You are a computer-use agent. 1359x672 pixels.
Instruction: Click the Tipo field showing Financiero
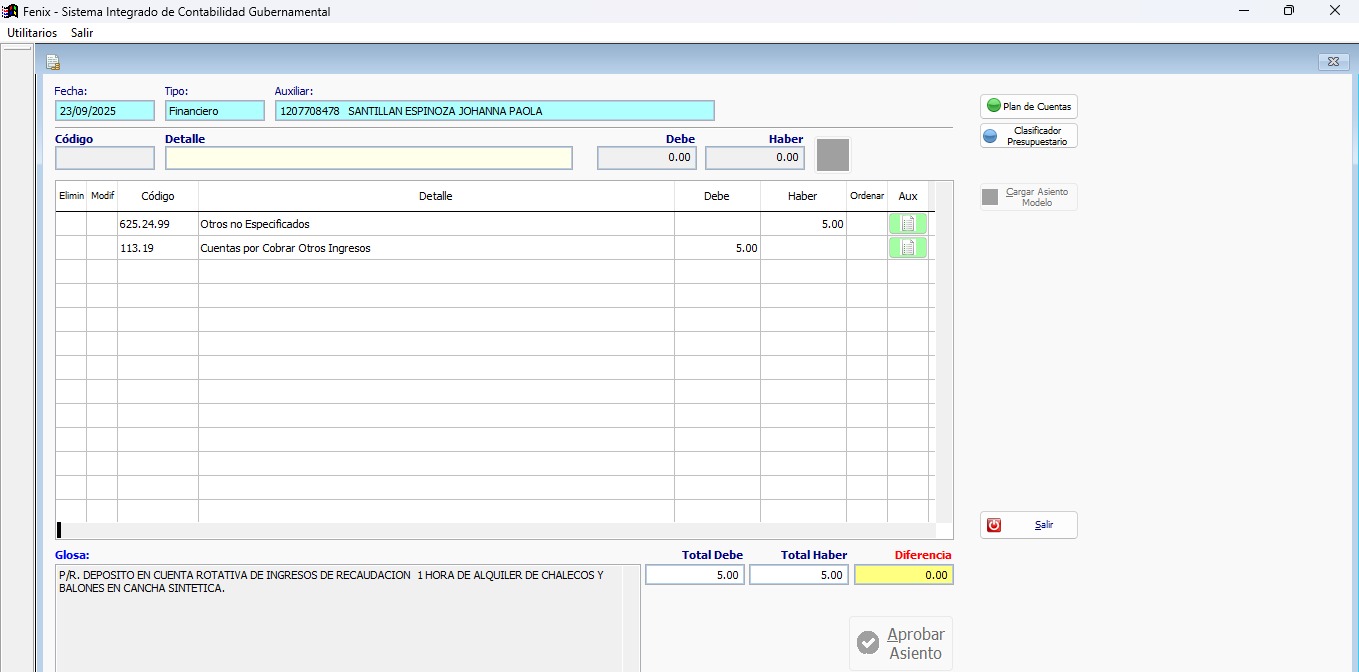214,111
